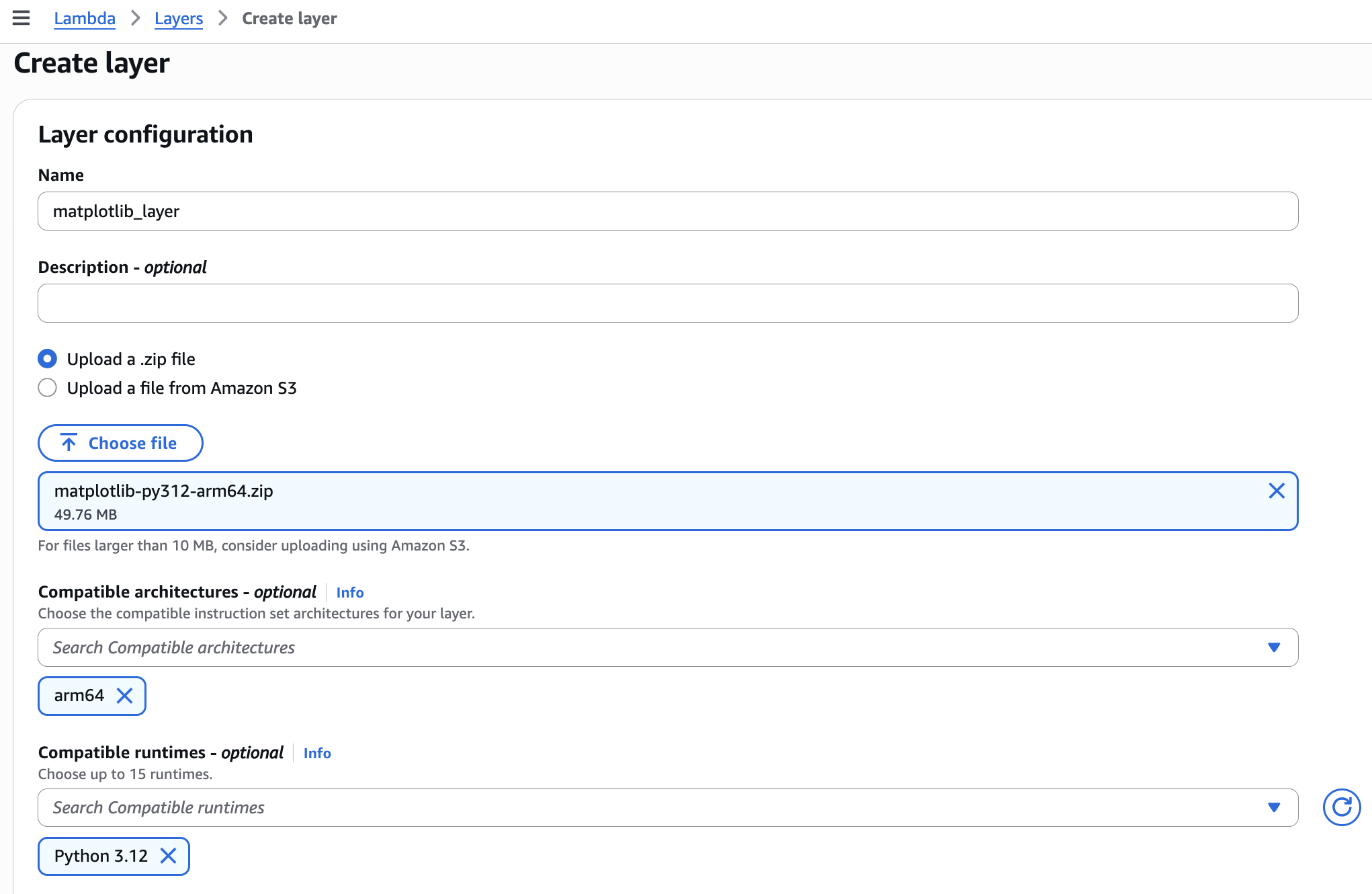The height and width of the screenshot is (894, 1372).
Task: Select Upload a .zip file option
Action: pyautogui.click(x=48, y=359)
